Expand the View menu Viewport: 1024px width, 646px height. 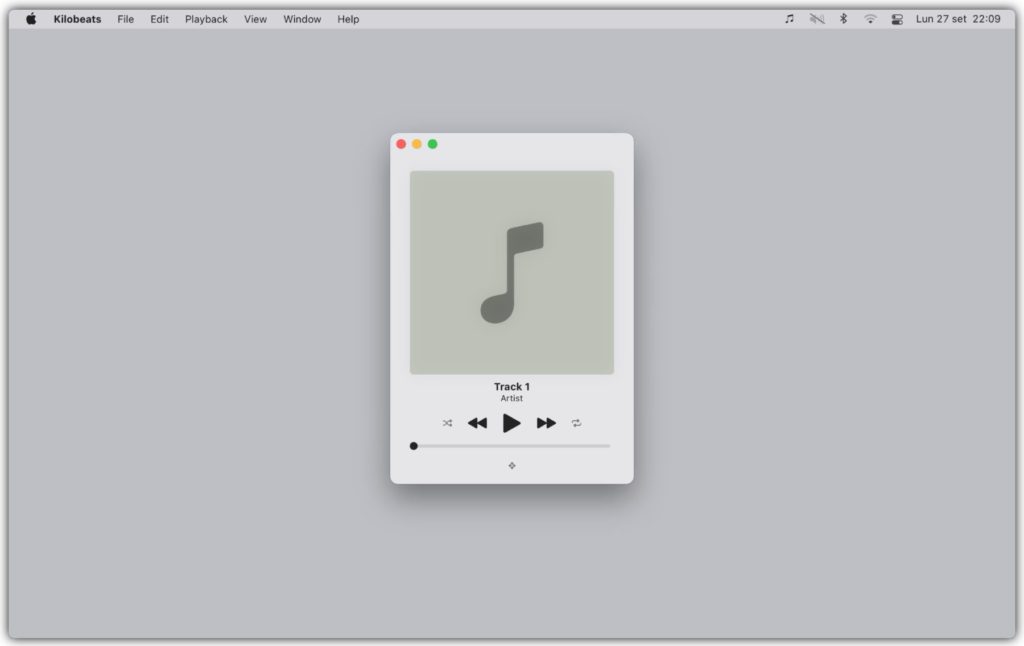(x=255, y=19)
